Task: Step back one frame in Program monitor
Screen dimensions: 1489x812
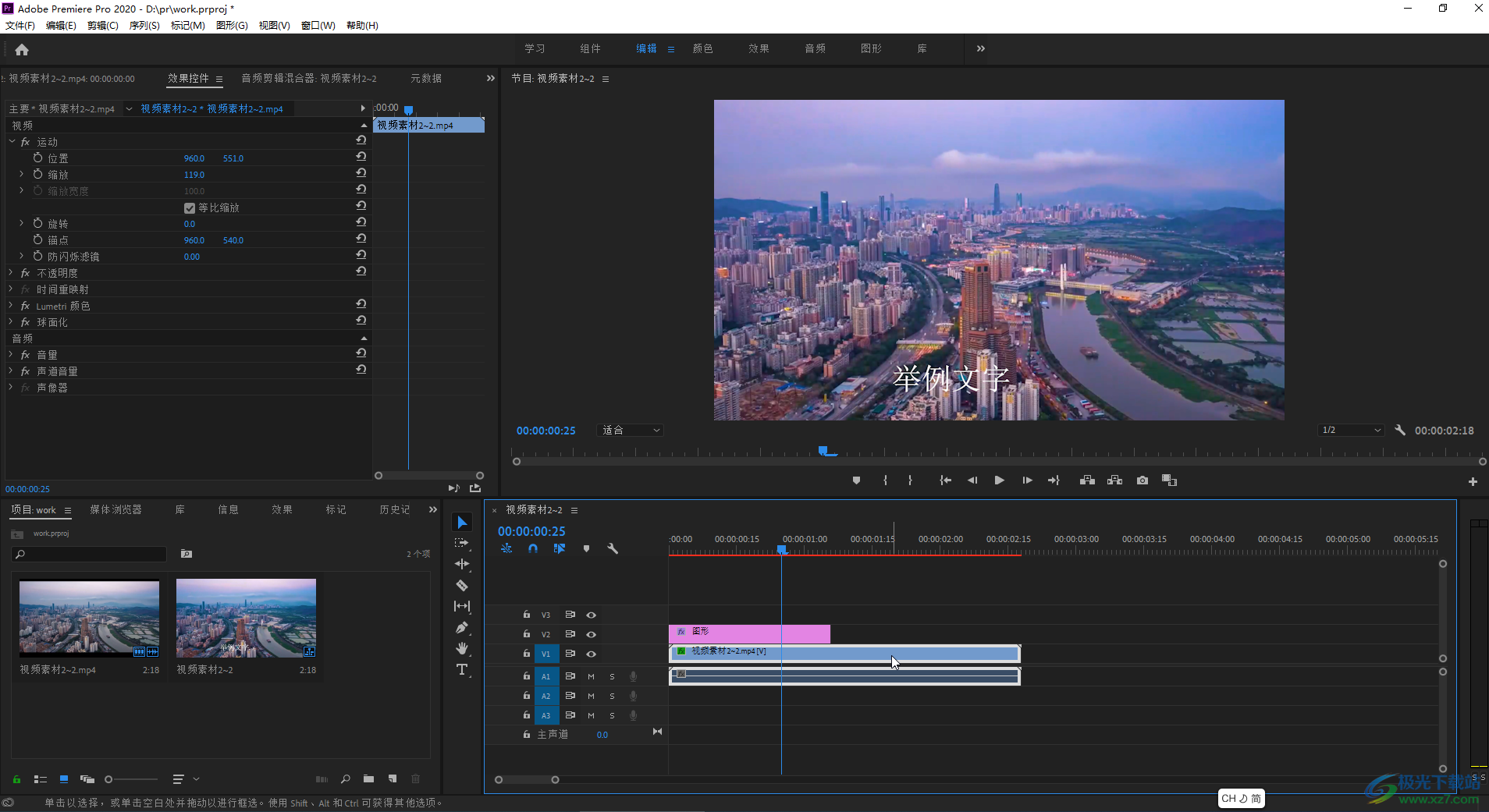Action: [972, 480]
